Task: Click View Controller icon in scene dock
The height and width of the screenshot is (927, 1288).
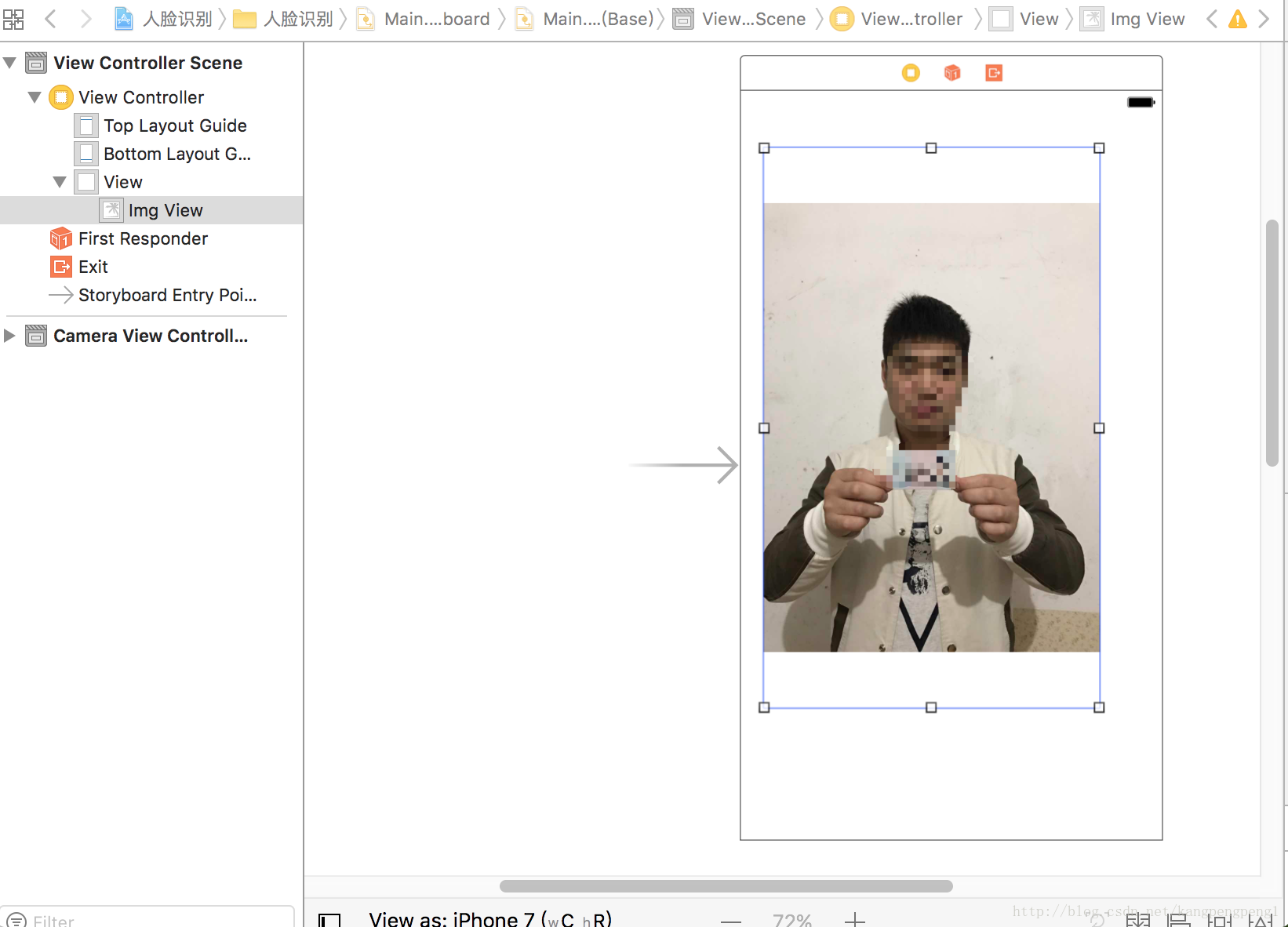Action: [x=911, y=73]
